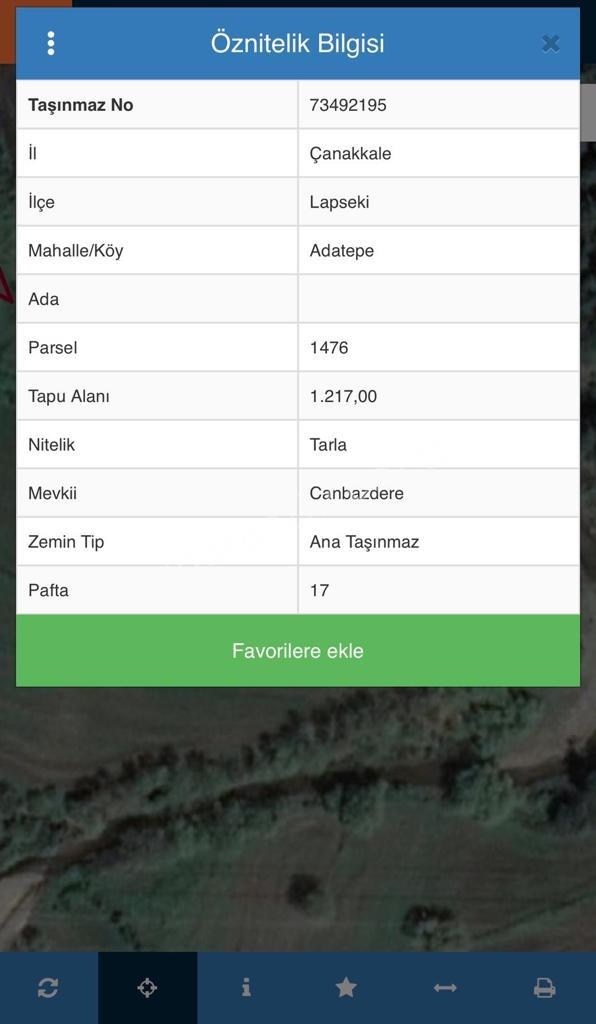Click the Zemin Tip row label

click(x=66, y=542)
